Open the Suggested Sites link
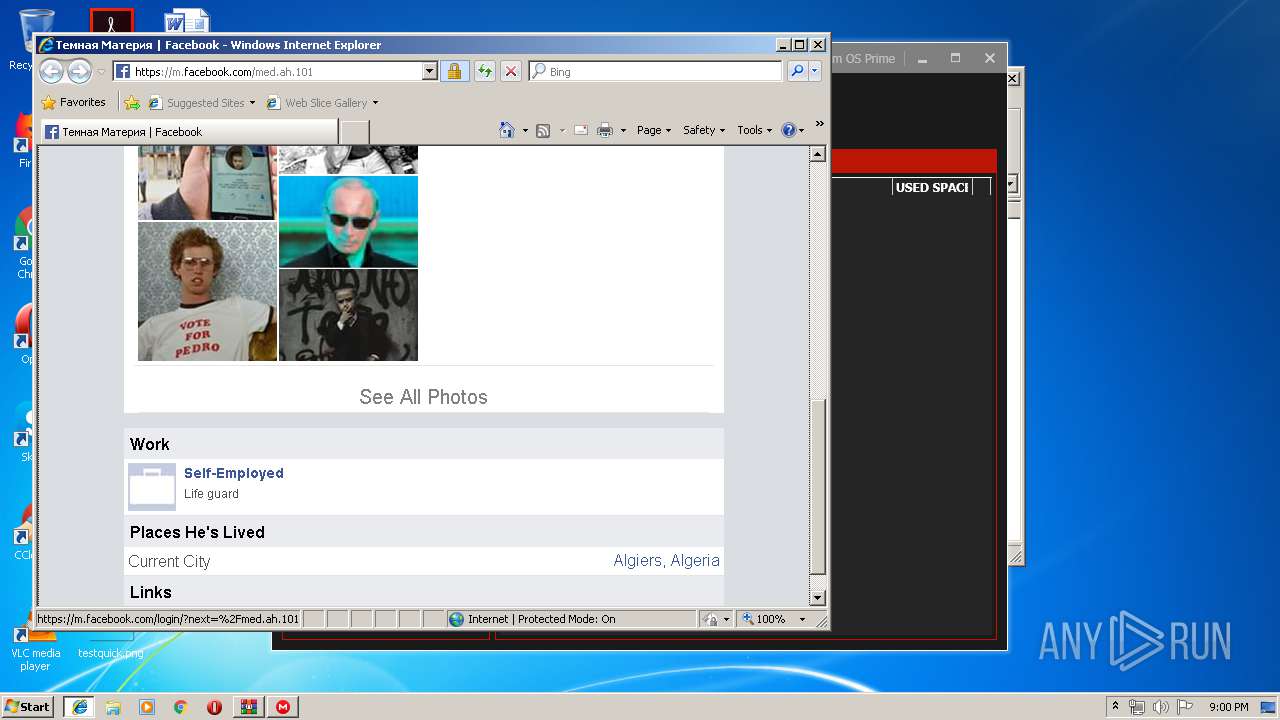1280x720 pixels. 201,102
